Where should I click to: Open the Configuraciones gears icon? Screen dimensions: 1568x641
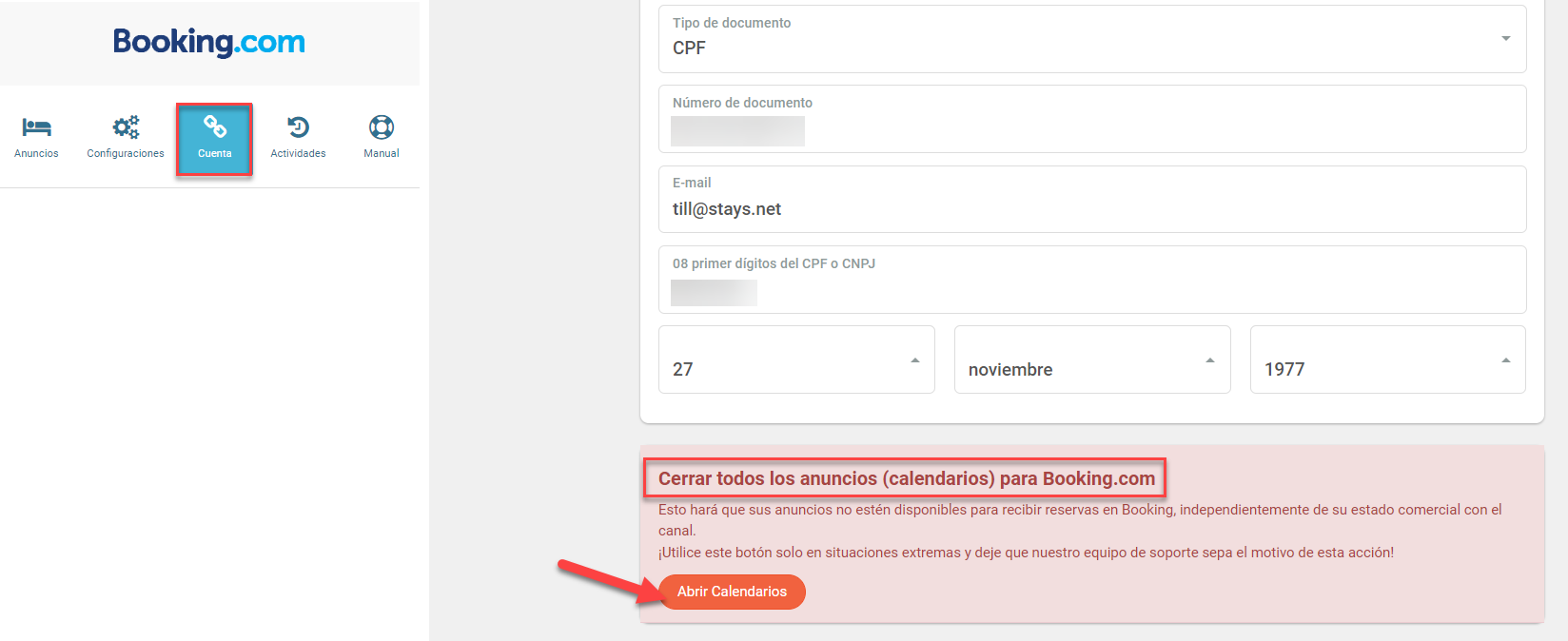(126, 127)
